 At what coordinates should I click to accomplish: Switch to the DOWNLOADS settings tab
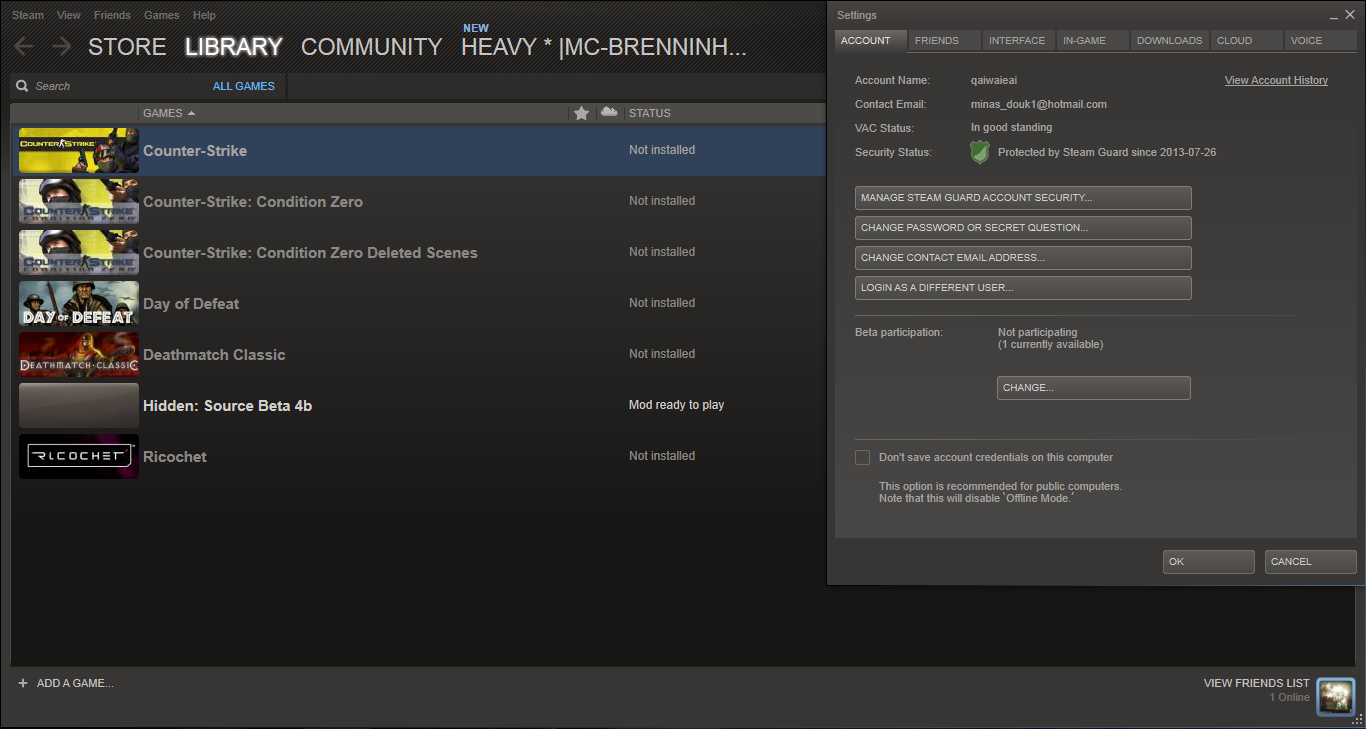pos(1170,41)
